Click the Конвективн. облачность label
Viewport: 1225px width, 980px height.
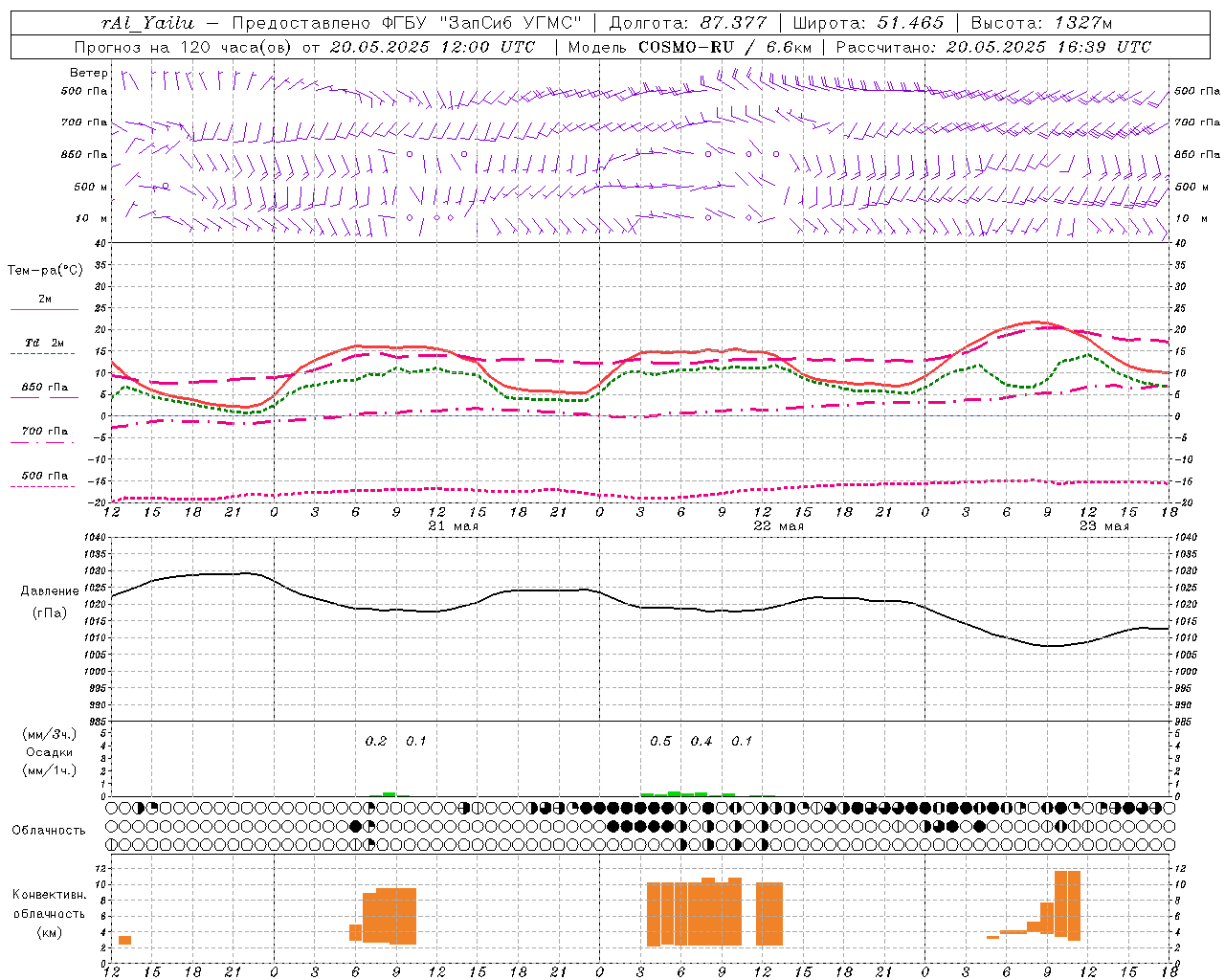[49, 904]
